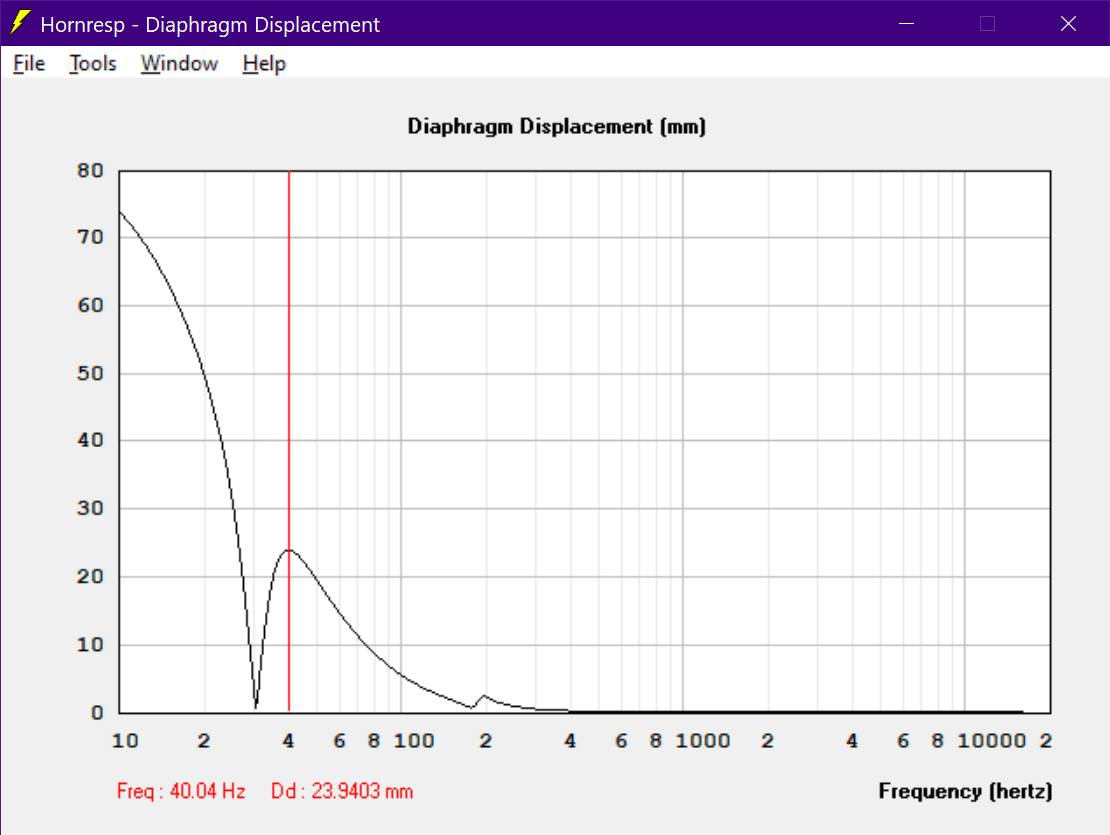Open the Tools menu

93,64
